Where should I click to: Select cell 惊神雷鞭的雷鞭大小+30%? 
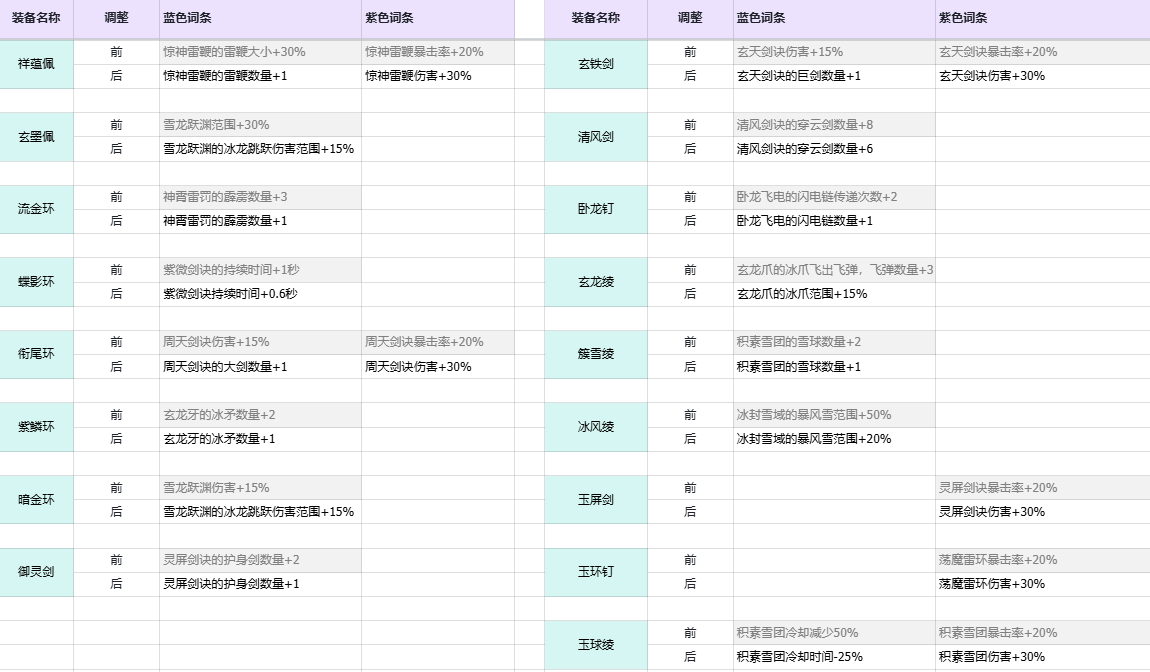[260, 52]
